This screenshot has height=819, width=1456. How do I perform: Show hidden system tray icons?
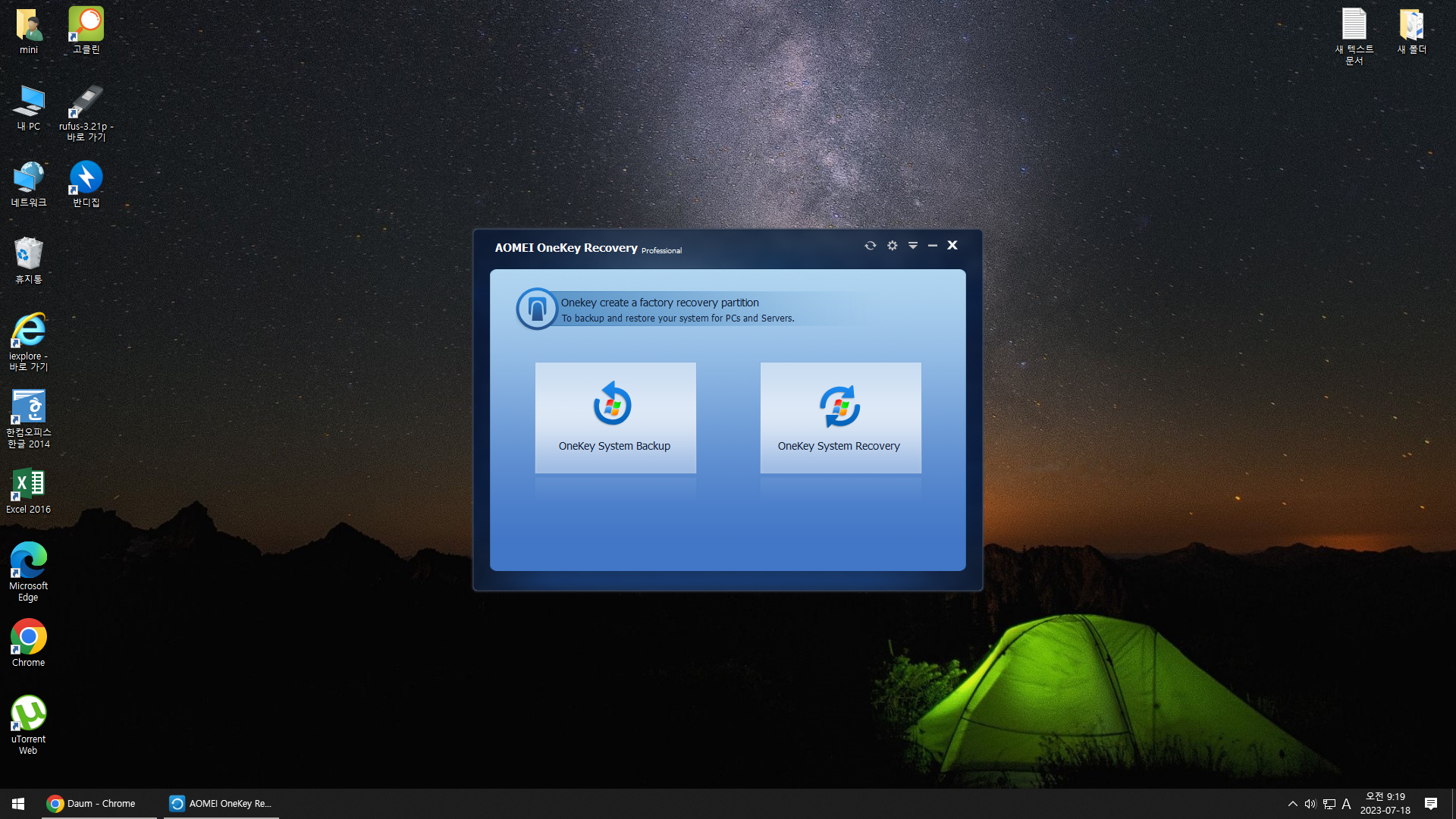(1292, 804)
